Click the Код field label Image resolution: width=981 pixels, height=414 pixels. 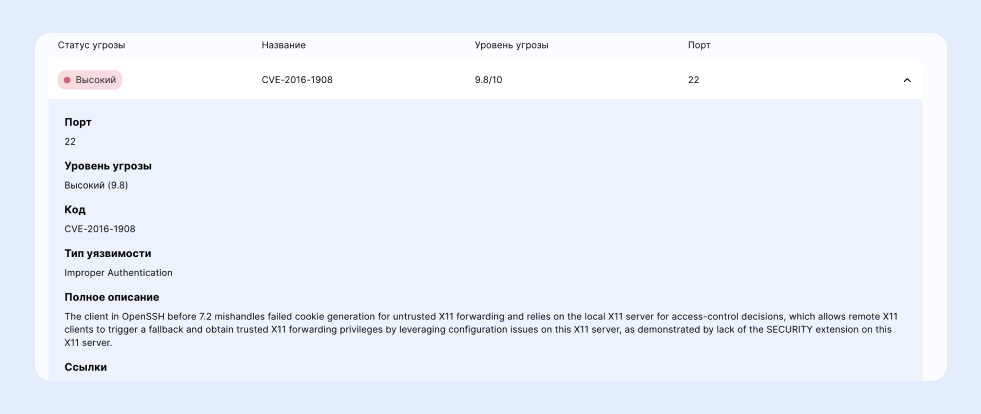(75, 210)
